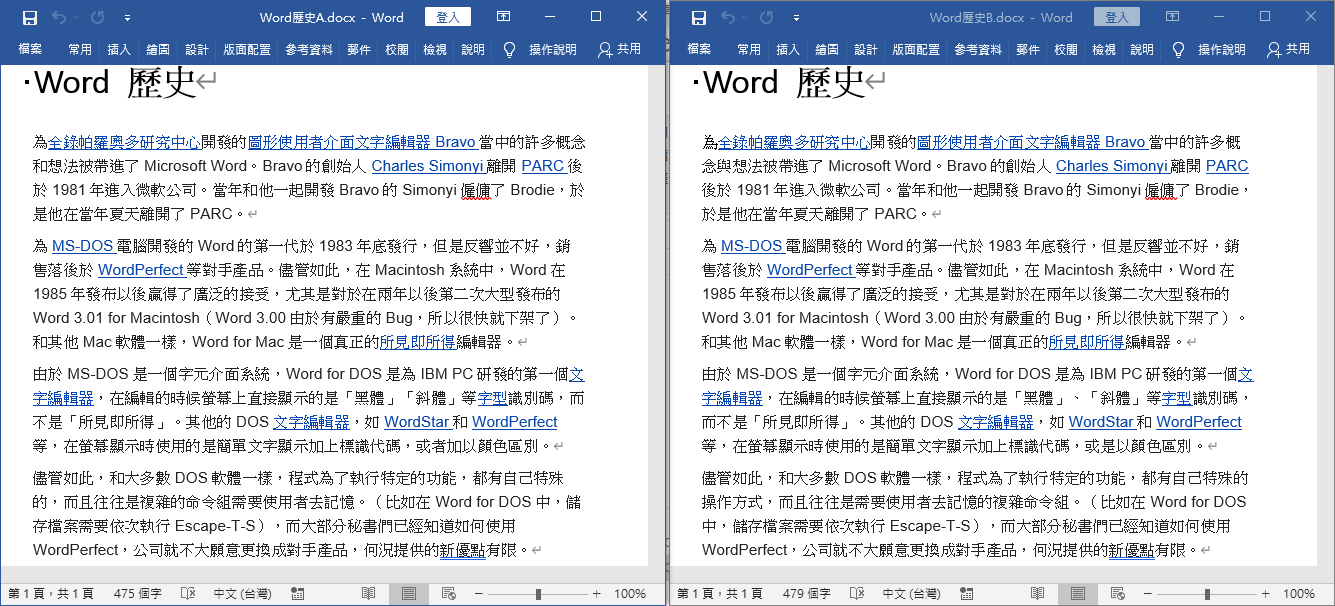Adjust zoom slider handle in Word歷史A
Screen dimensions: 1335x606
pos(538,593)
